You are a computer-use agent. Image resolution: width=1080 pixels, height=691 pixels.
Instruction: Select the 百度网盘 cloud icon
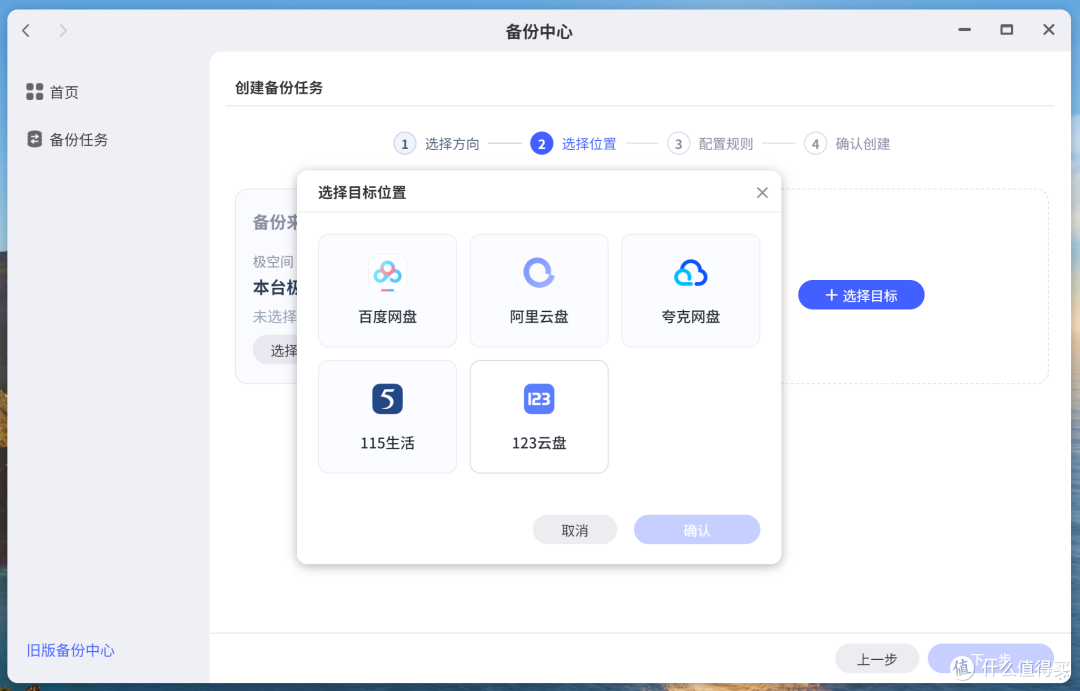tap(387, 273)
